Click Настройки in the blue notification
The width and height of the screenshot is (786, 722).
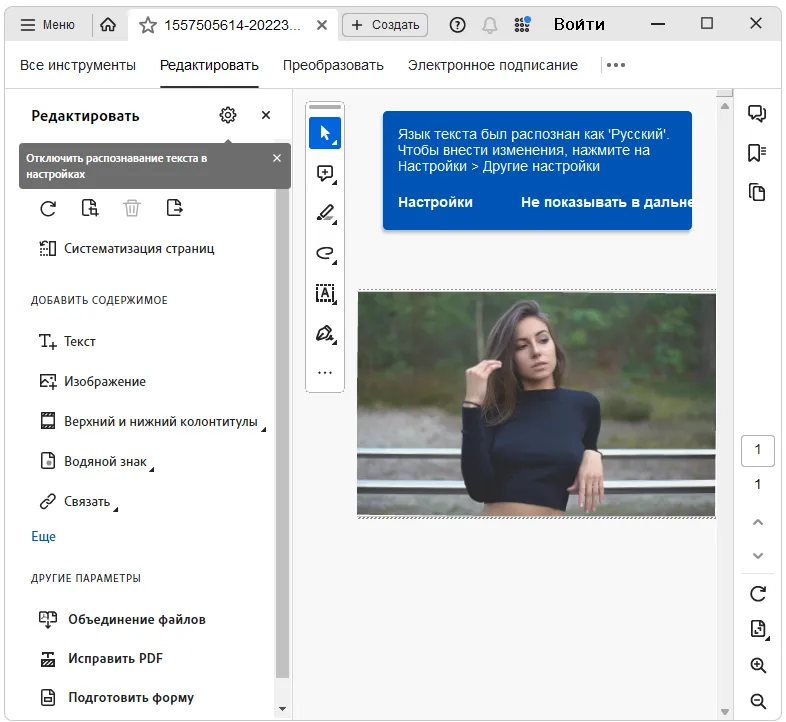tap(435, 202)
